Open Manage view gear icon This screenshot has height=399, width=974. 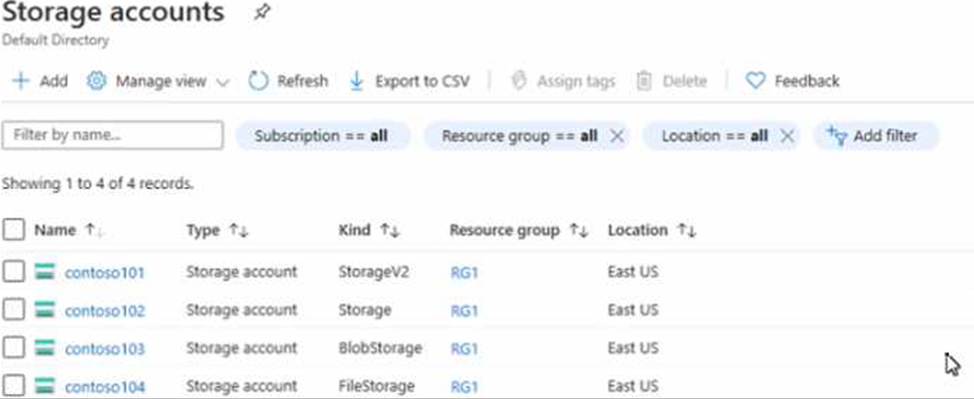pyautogui.click(x=96, y=81)
